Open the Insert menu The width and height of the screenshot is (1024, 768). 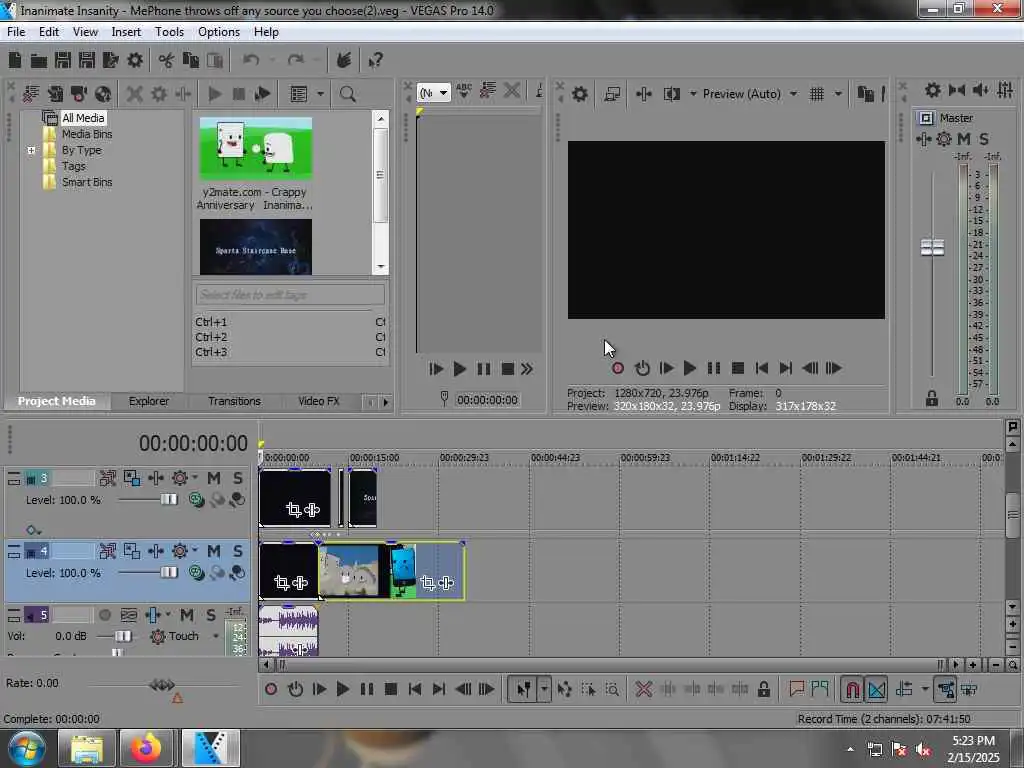[126, 32]
